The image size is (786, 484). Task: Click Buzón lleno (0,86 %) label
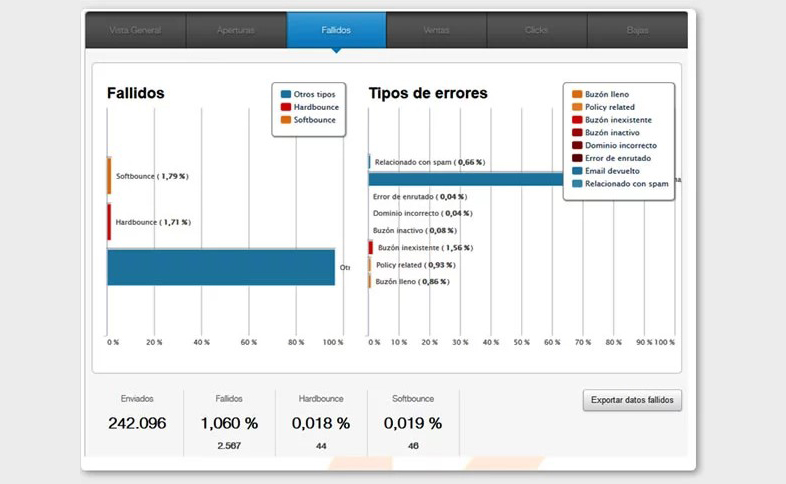pyautogui.click(x=413, y=282)
